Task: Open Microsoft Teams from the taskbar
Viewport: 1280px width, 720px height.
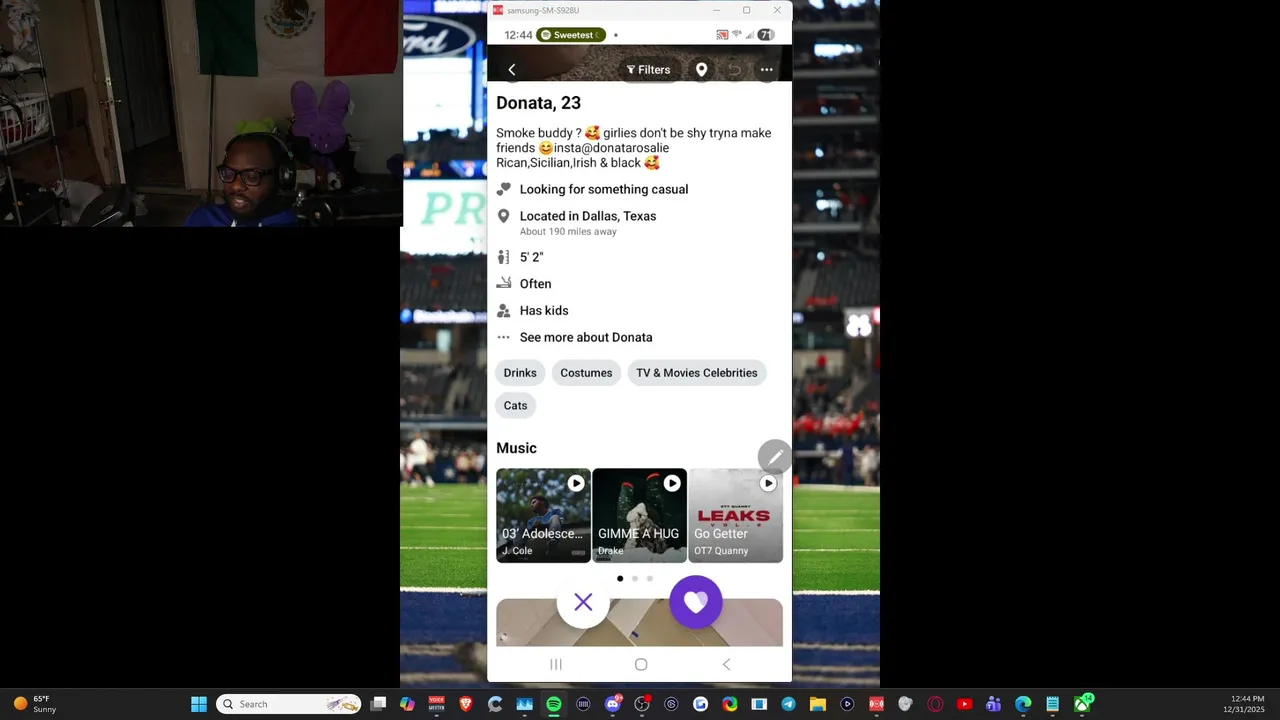Action: (993, 704)
